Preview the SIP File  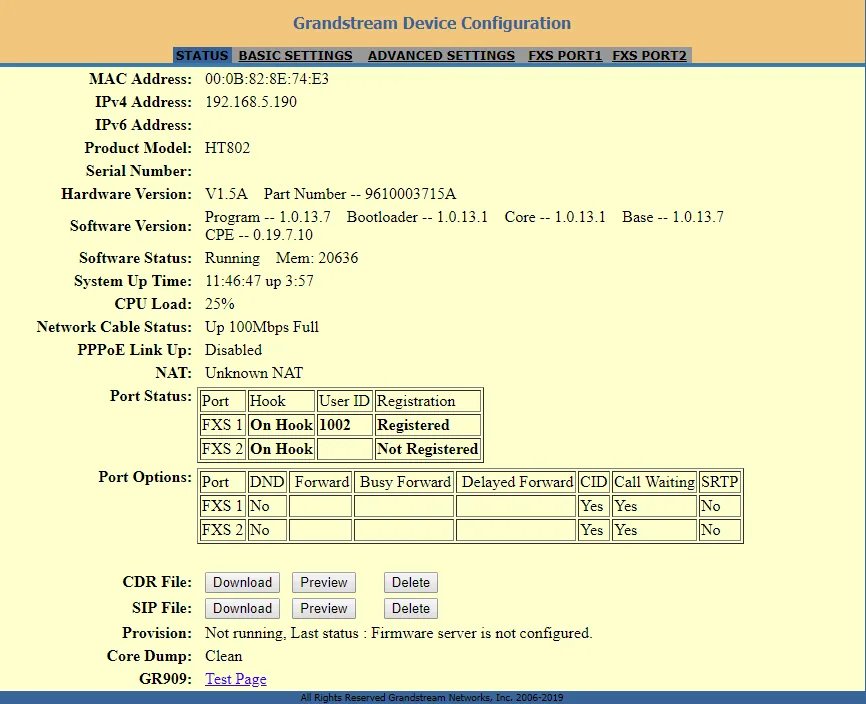(x=324, y=608)
